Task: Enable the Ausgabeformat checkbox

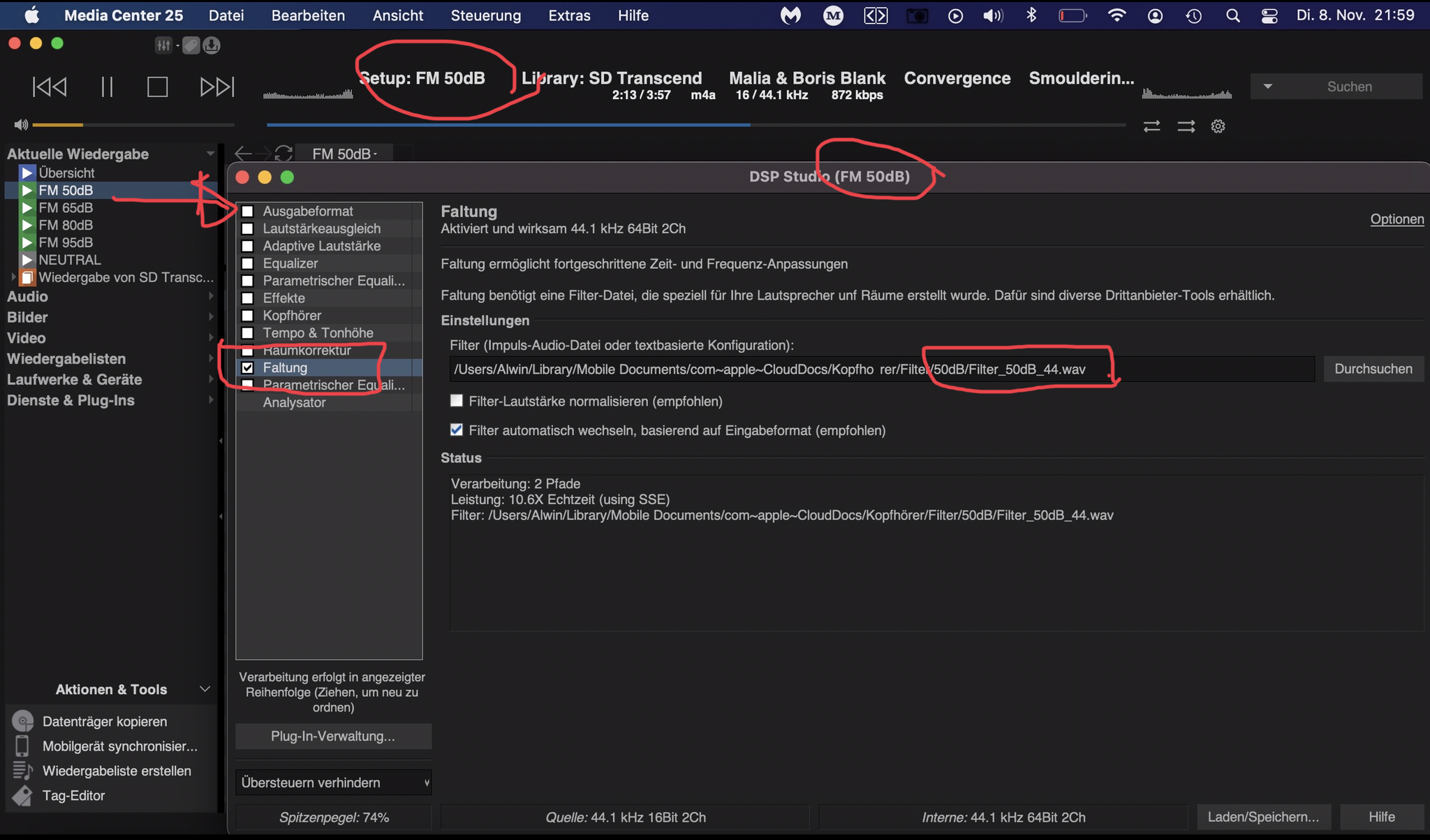Action: coord(247,211)
